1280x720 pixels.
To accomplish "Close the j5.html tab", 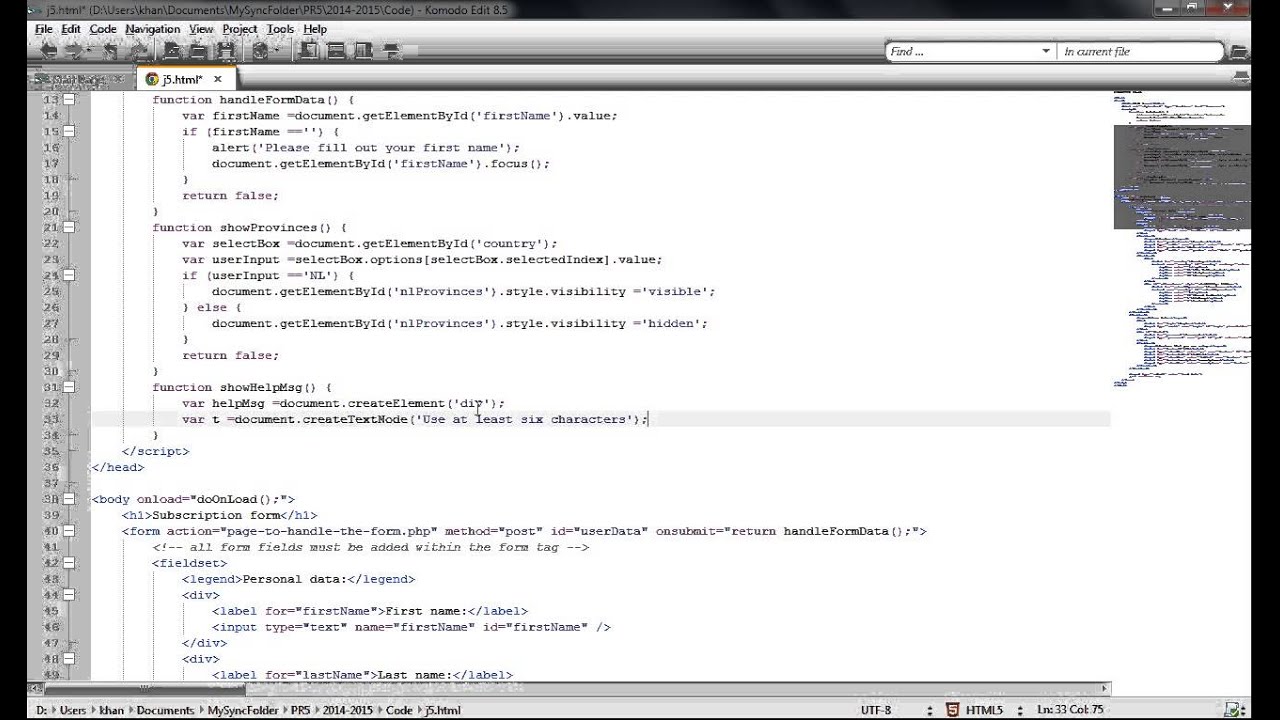I will tap(217, 79).
